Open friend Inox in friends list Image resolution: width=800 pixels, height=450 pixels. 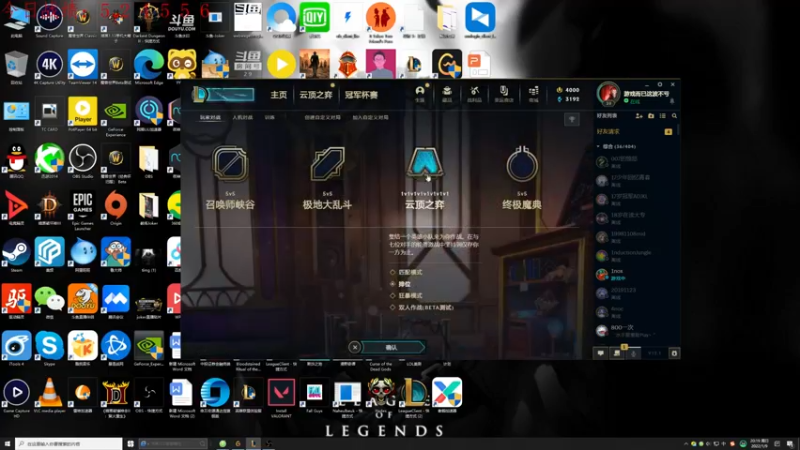click(636, 274)
